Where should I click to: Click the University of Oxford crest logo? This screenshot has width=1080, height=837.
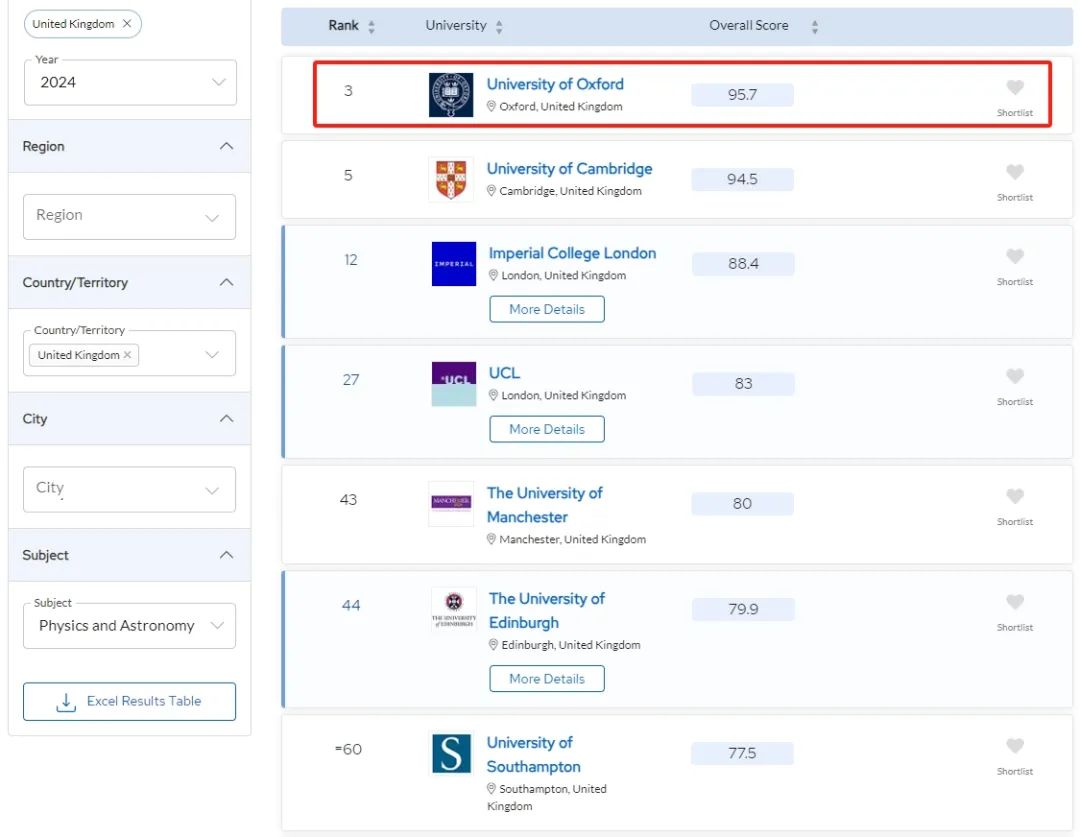tap(451, 95)
